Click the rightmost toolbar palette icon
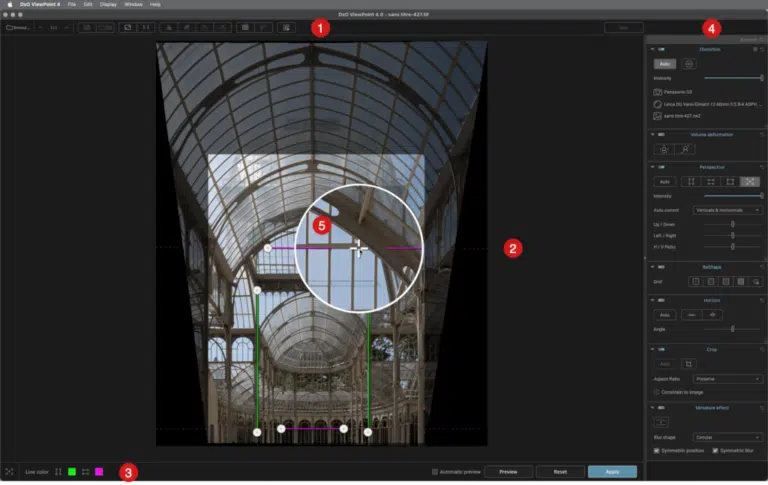This screenshot has height=485, width=768. click(286, 27)
